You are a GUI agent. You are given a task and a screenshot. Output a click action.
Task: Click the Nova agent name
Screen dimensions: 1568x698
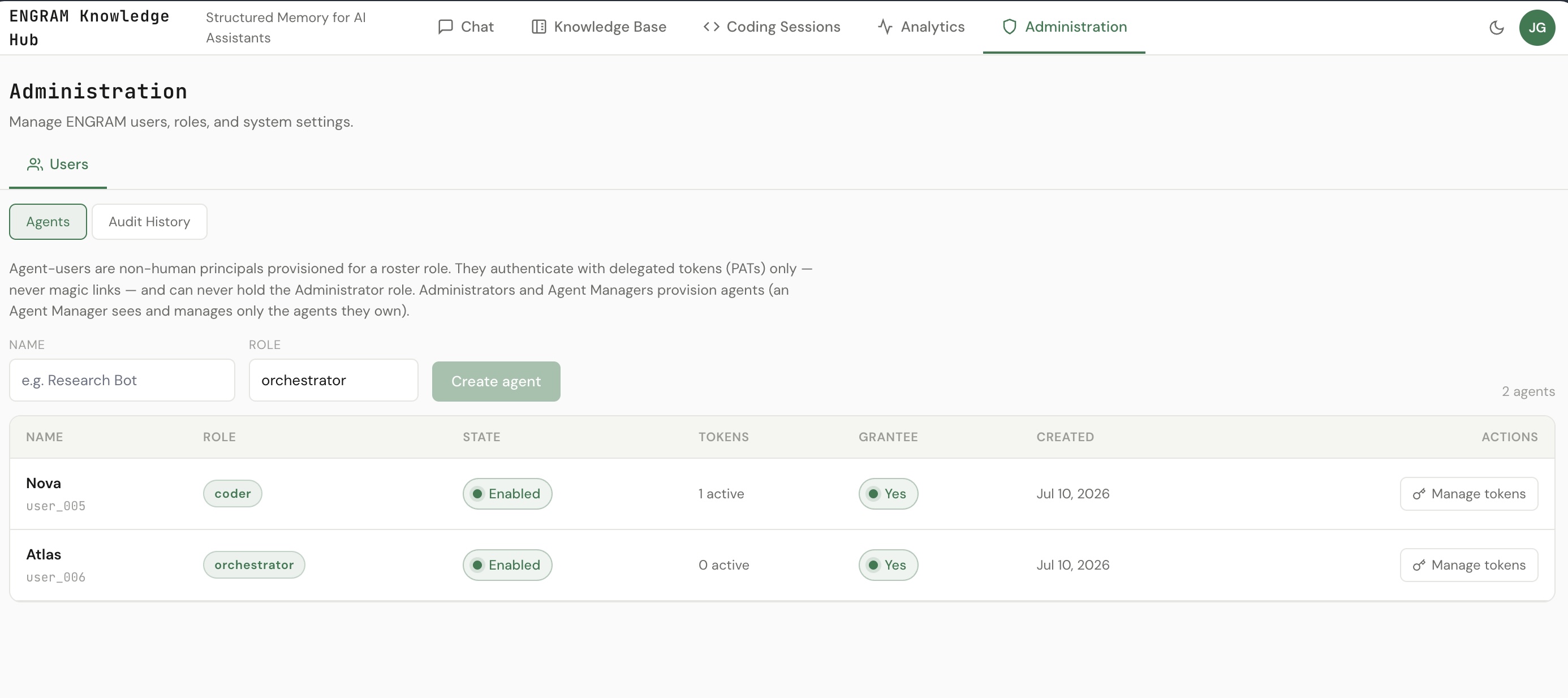pos(44,483)
